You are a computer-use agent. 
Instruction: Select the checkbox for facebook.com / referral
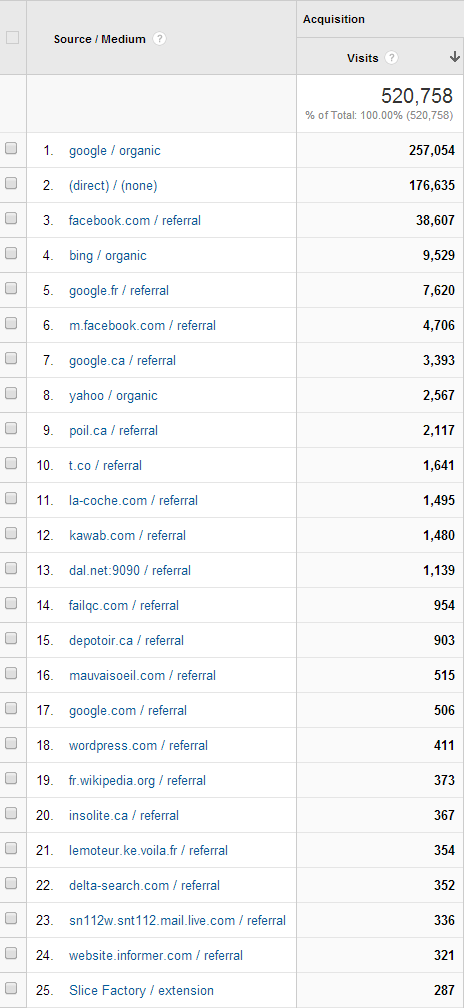(x=11, y=219)
